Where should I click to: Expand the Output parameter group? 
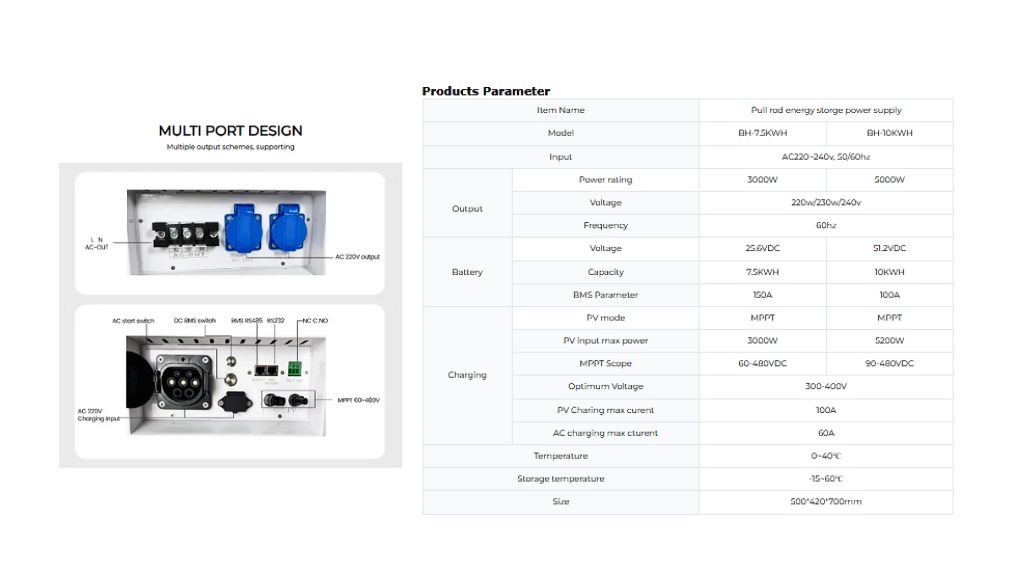[x=467, y=209]
